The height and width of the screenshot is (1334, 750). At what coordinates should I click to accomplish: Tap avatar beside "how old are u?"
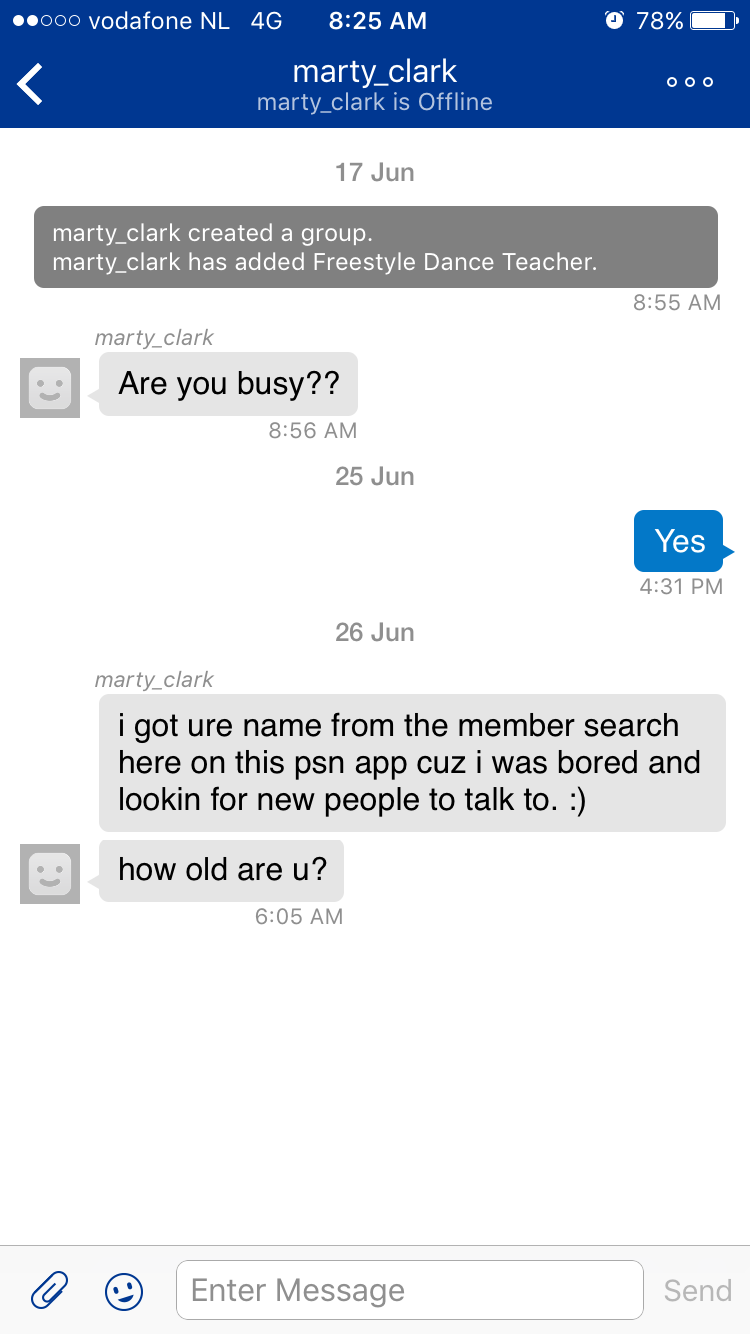(50, 874)
